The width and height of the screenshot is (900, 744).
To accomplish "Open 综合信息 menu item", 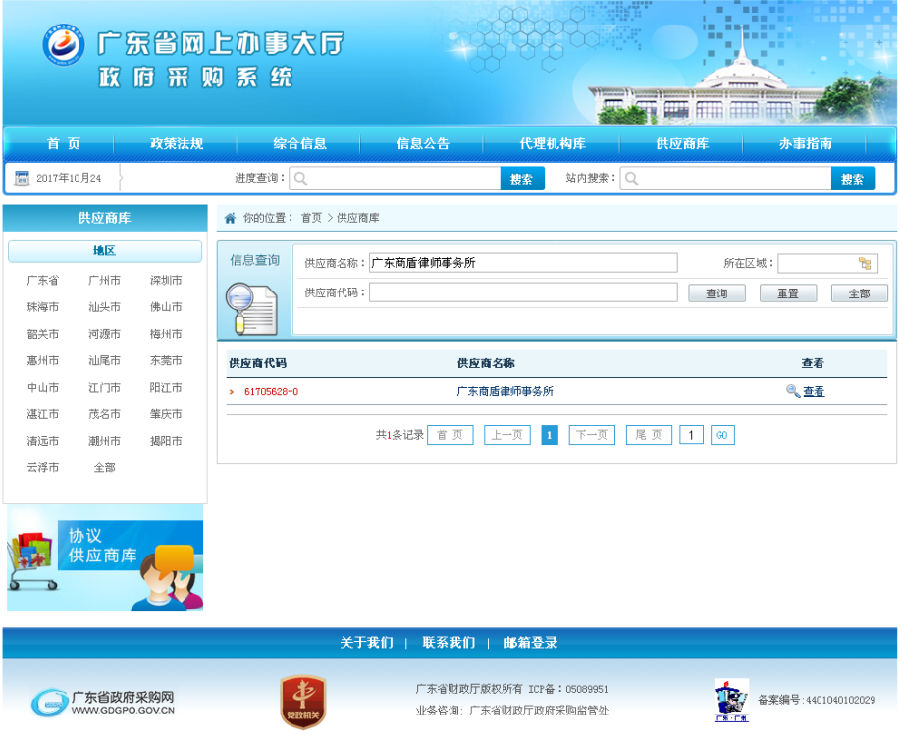I will (x=300, y=144).
